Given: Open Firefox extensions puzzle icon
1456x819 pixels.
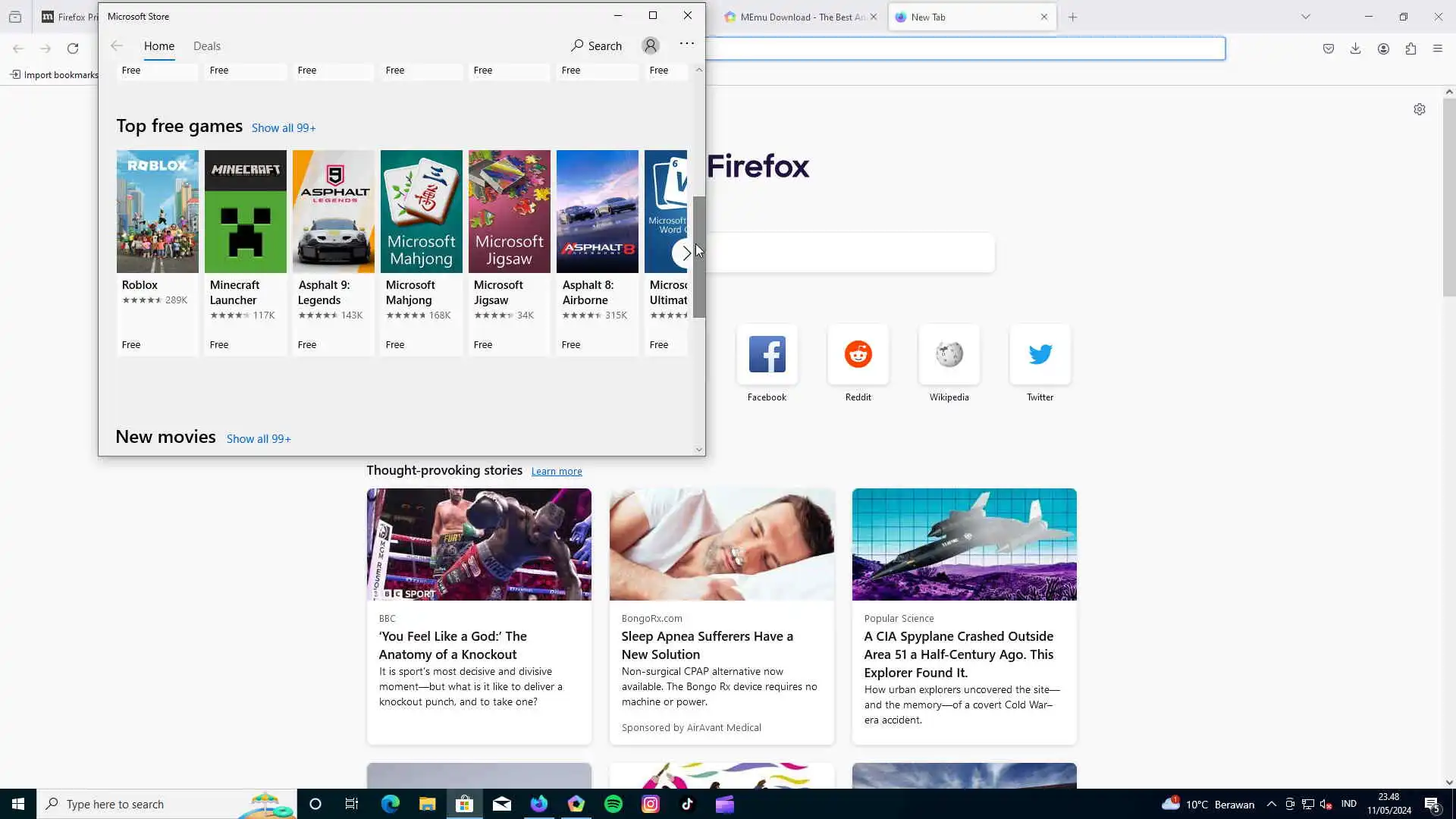Looking at the screenshot, I should (x=1410, y=49).
